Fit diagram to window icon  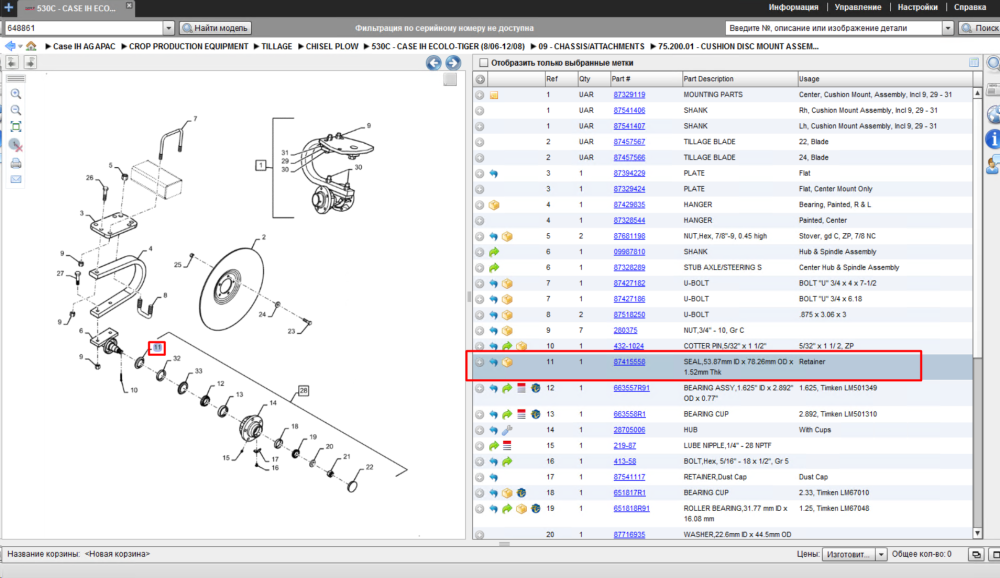[16, 127]
